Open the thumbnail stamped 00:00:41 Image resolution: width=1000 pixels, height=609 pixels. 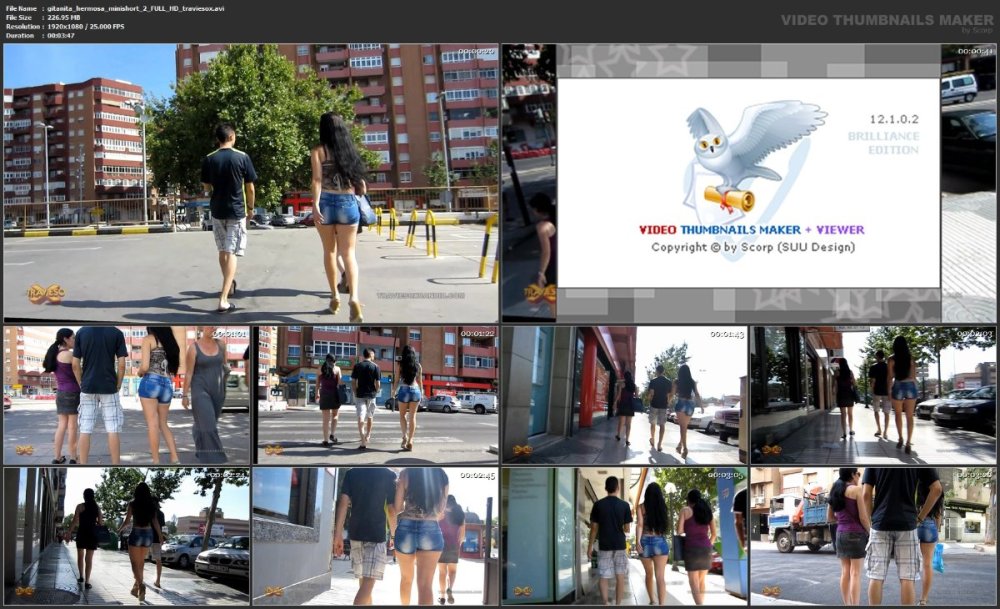(x=749, y=183)
